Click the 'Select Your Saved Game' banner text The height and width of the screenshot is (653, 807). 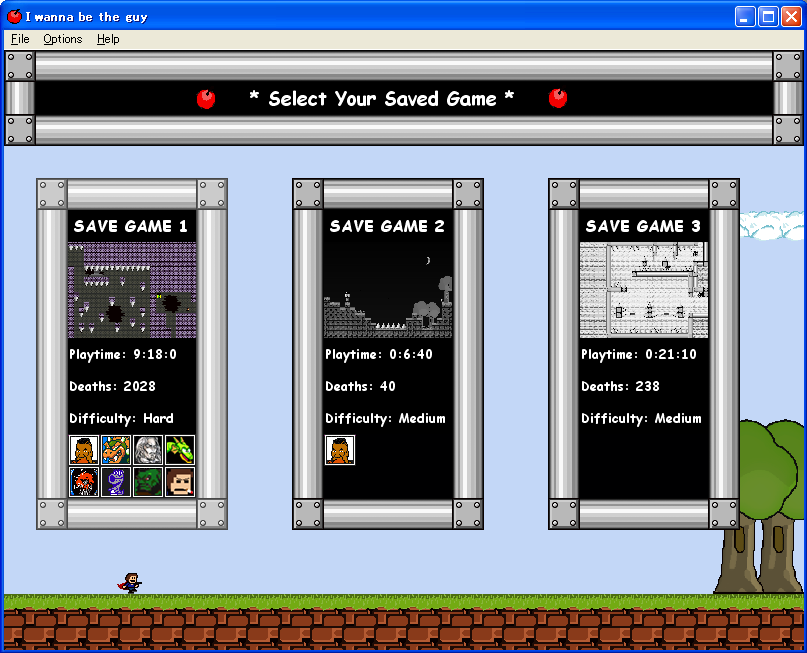click(x=382, y=98)
